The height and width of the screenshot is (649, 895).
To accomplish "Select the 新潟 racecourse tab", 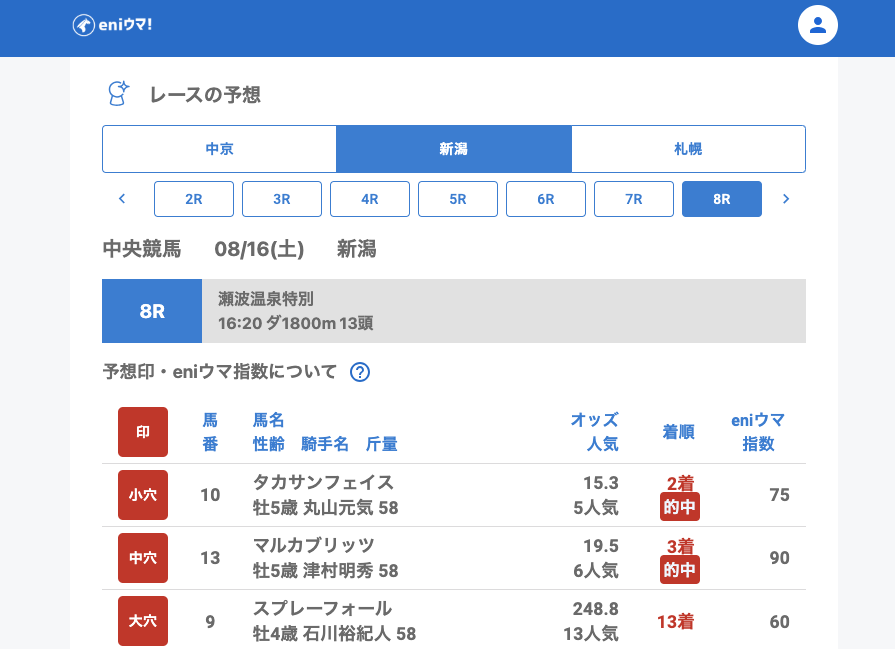I will coord(453,149).
